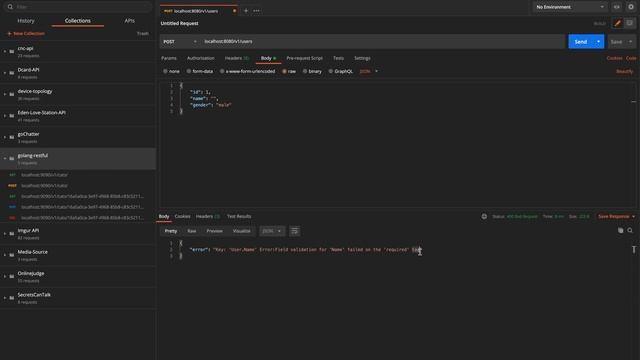The width and height of the screenshot is (640, 360).
Task: Open the request Authorization tab
Action: click(x=200, y=58)
